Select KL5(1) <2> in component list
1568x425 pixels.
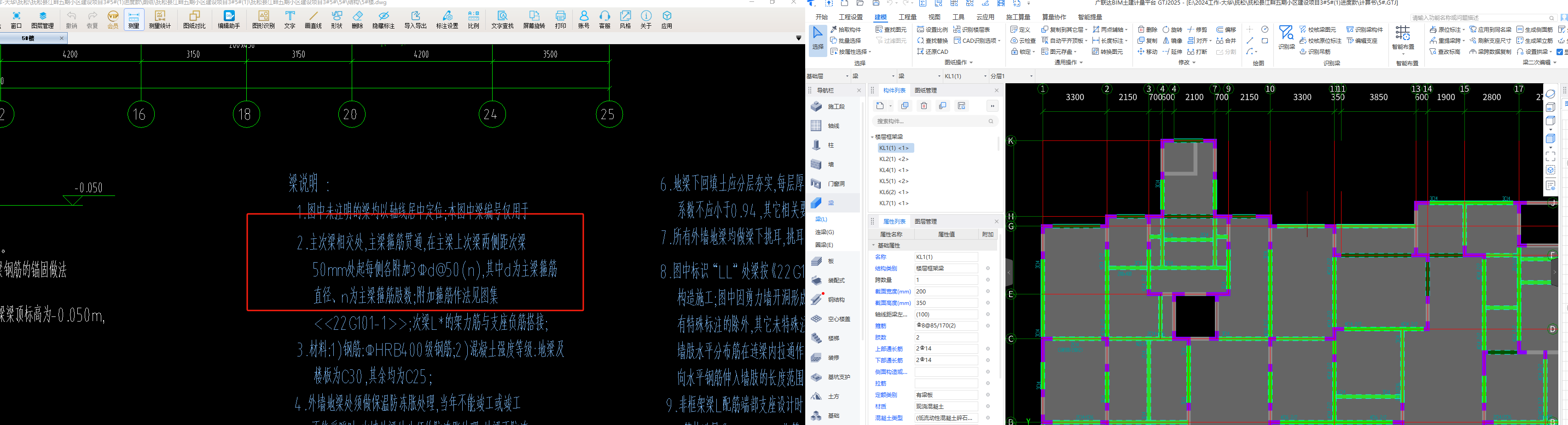pyautogui.click(x=894, y=181)
